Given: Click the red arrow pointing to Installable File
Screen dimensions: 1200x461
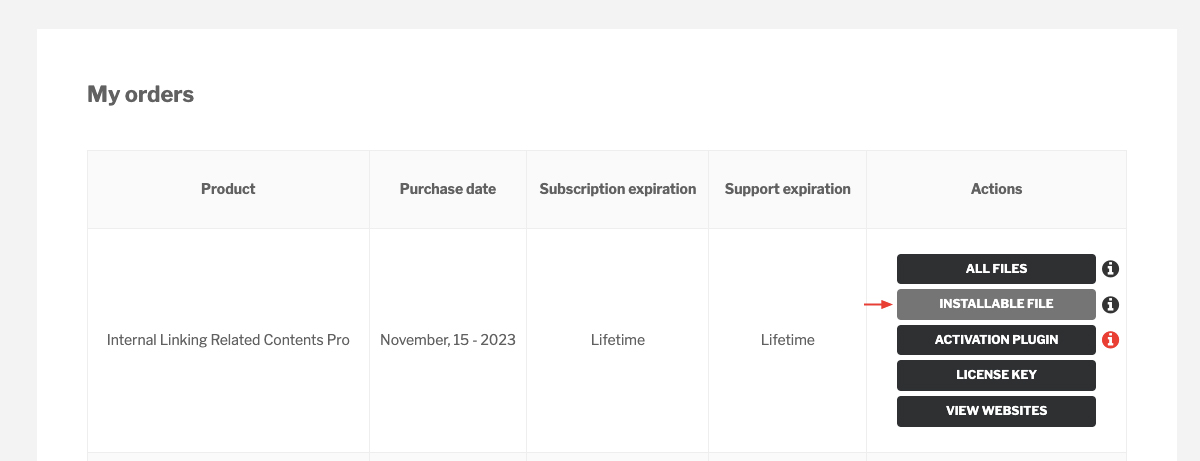Looking at the screenshot, I should (878, 304).
